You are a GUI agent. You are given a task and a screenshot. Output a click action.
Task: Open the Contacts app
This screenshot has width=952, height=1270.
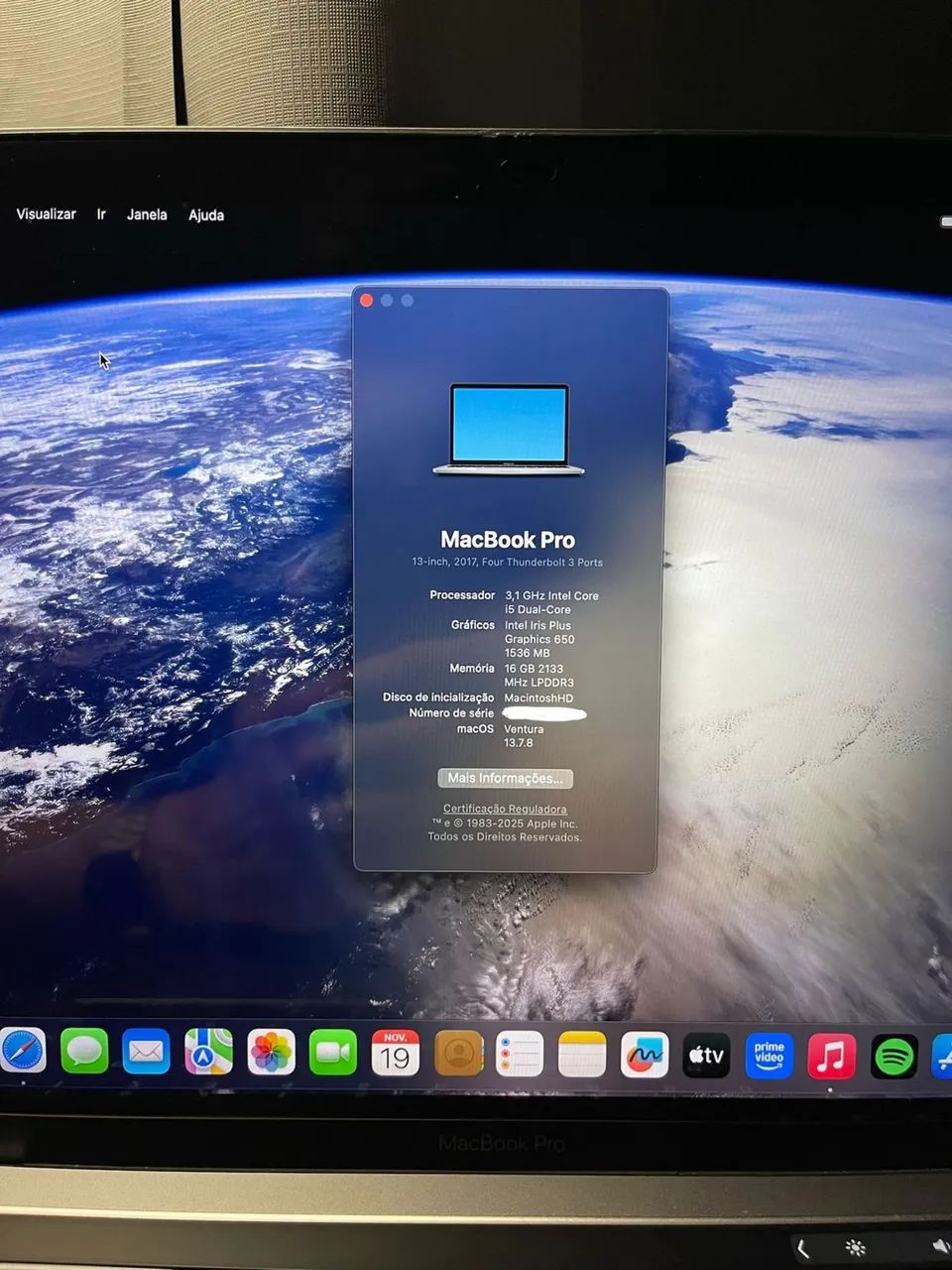click(458, 1054)
